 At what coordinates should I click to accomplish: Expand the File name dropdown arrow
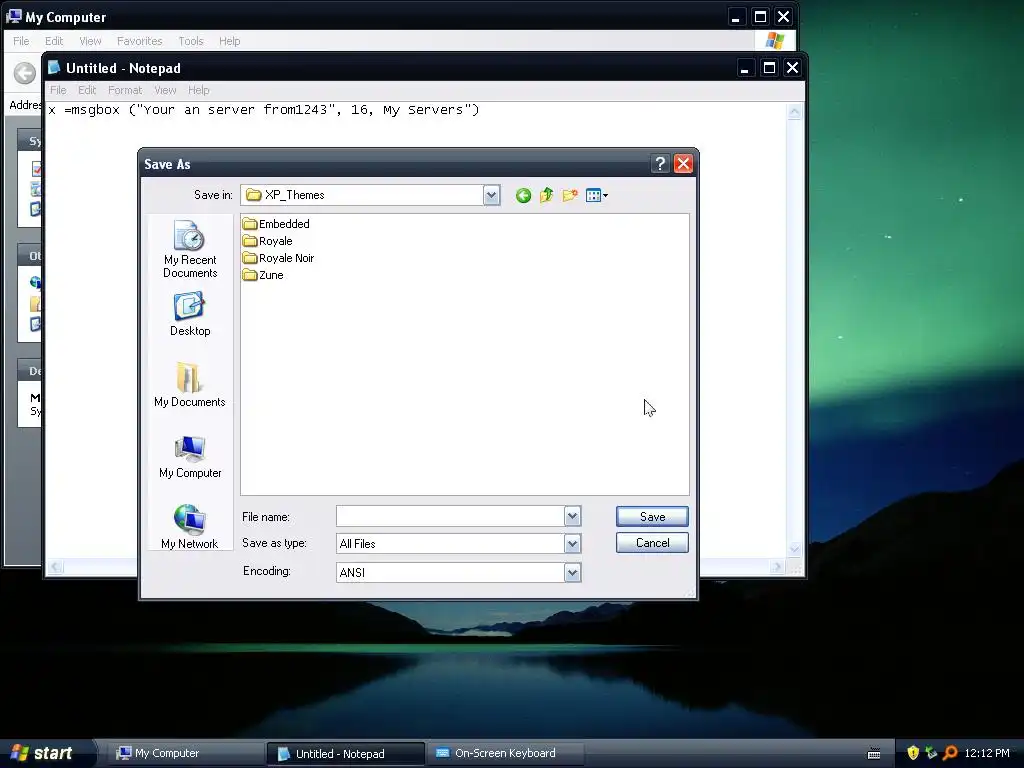(572, 516)
